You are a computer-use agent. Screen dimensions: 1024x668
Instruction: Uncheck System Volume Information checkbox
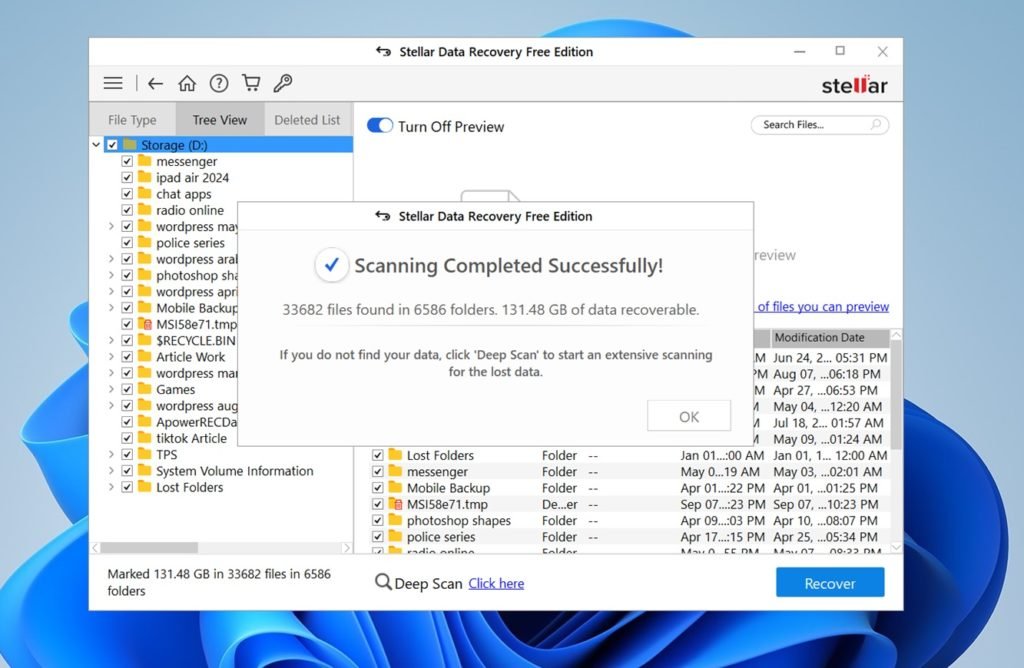click(127, 471)
